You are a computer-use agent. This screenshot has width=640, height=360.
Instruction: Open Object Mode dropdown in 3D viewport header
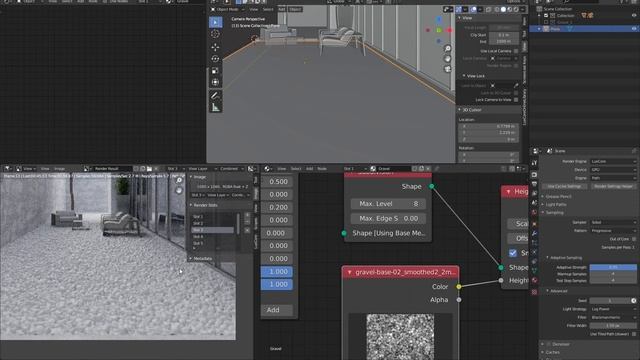tap(227, 9)
